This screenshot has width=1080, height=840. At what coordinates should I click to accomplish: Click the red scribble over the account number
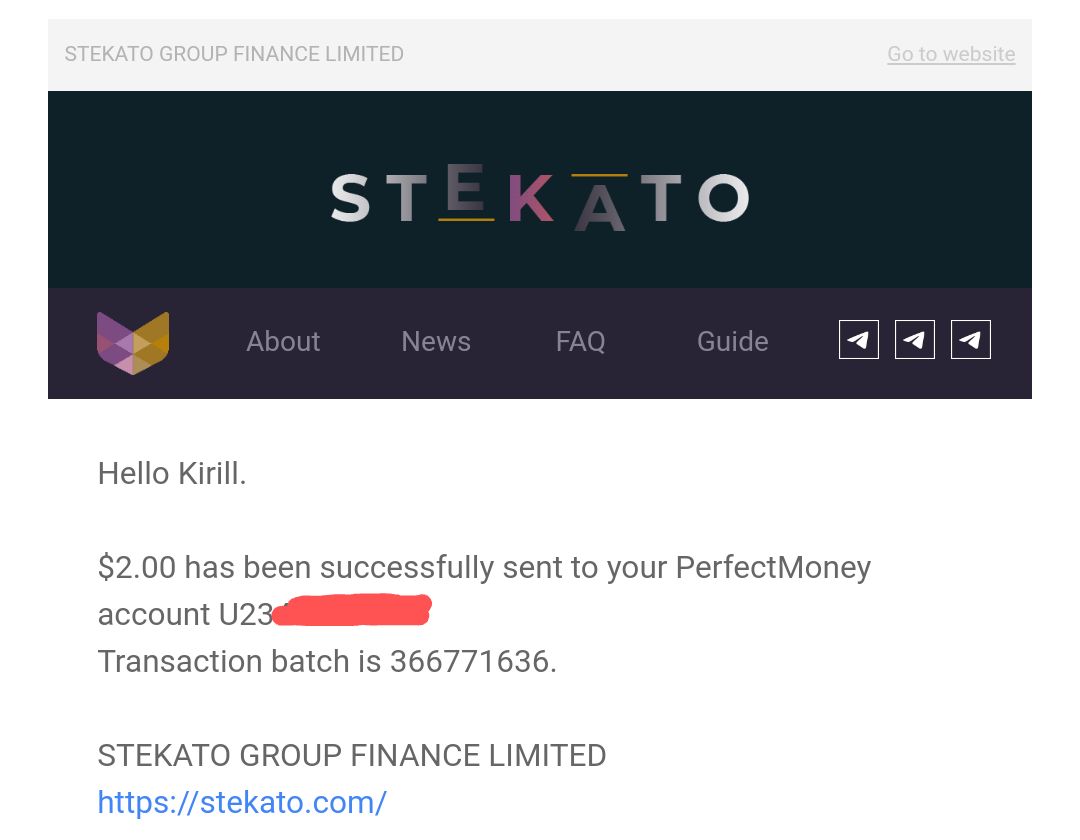[352, 610]
